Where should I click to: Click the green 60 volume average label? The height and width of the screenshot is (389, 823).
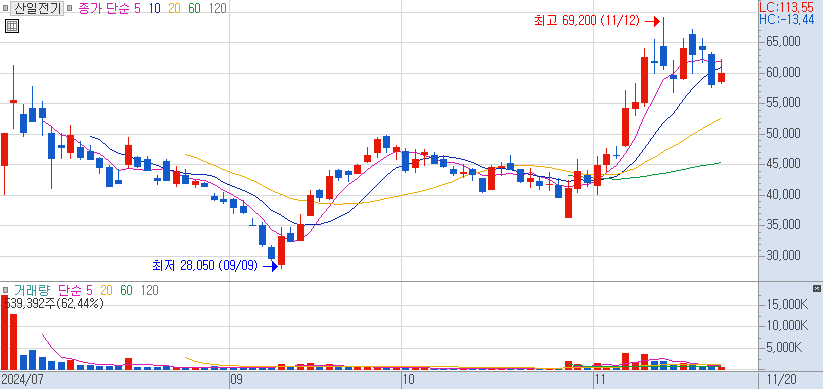pyautogui.click(x=126, y=290)
